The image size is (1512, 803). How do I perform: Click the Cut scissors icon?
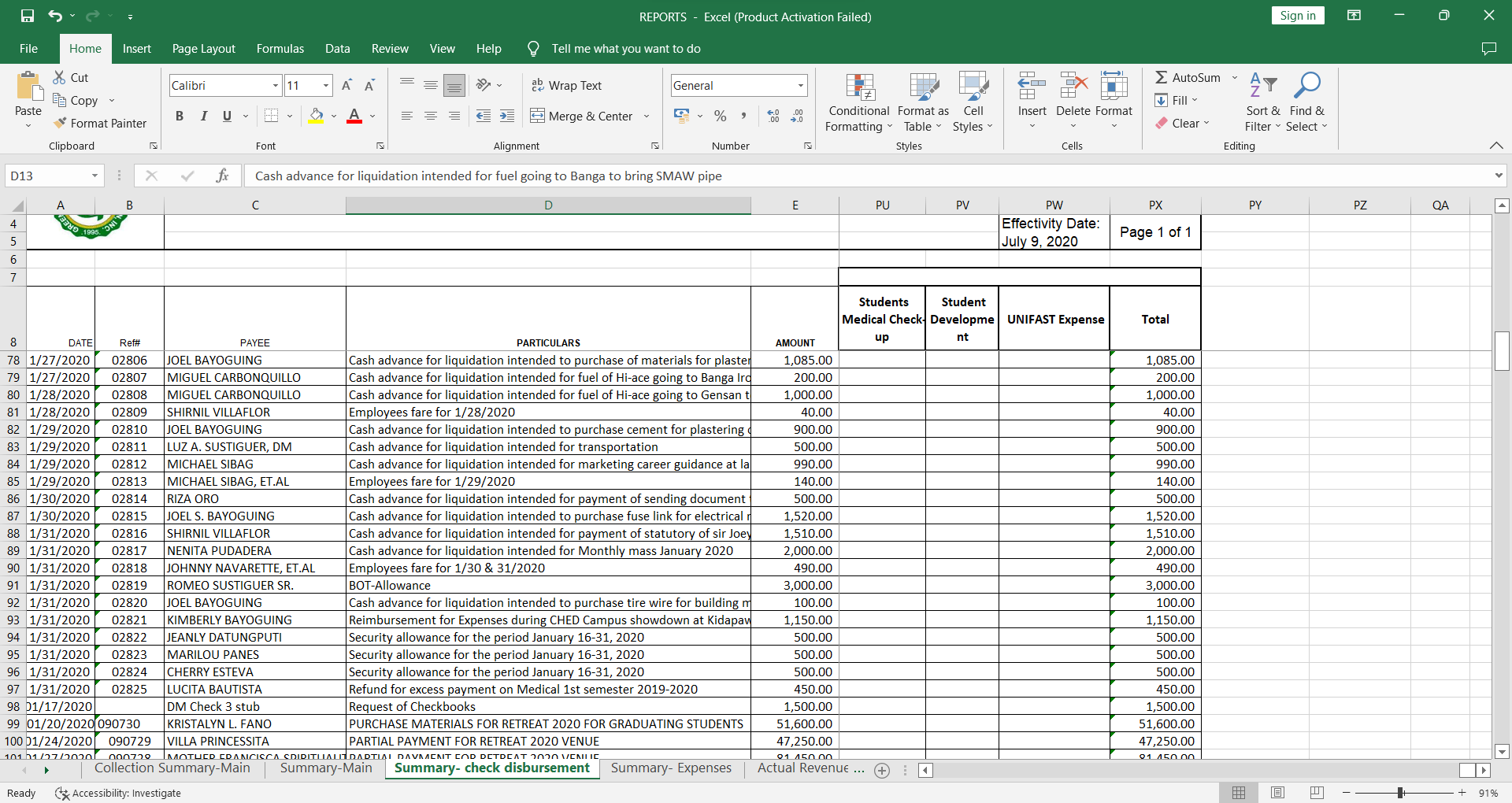(x=59, y=77)
